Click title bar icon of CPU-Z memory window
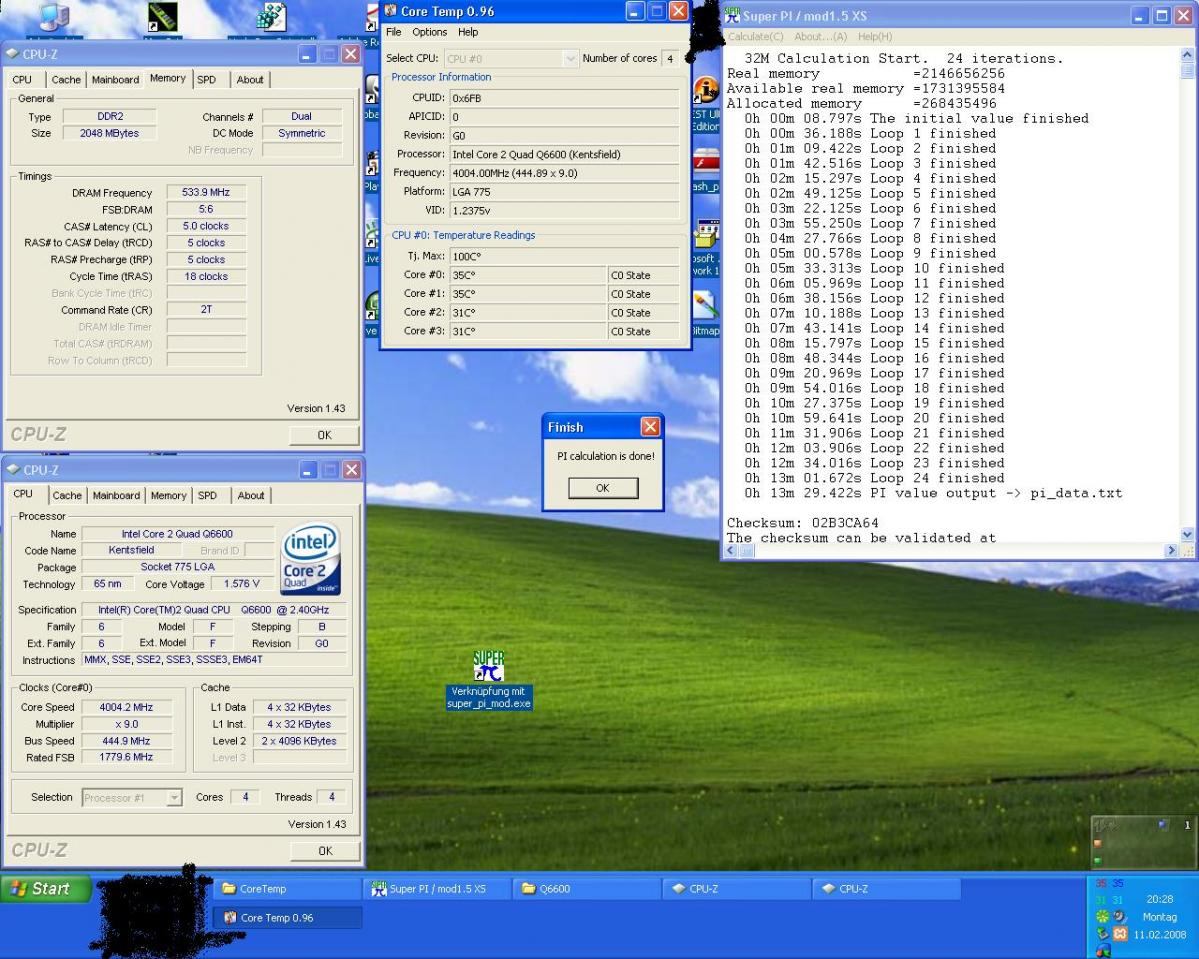The width and height of the screenshot is (1199, 959). 13,54
